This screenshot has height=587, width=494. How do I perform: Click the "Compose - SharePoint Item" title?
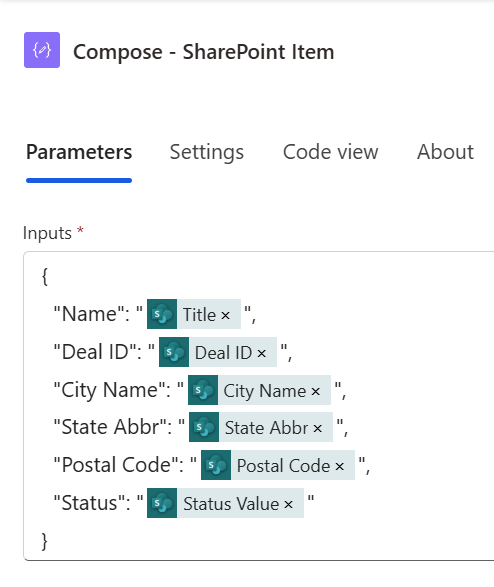pos(203,52)
